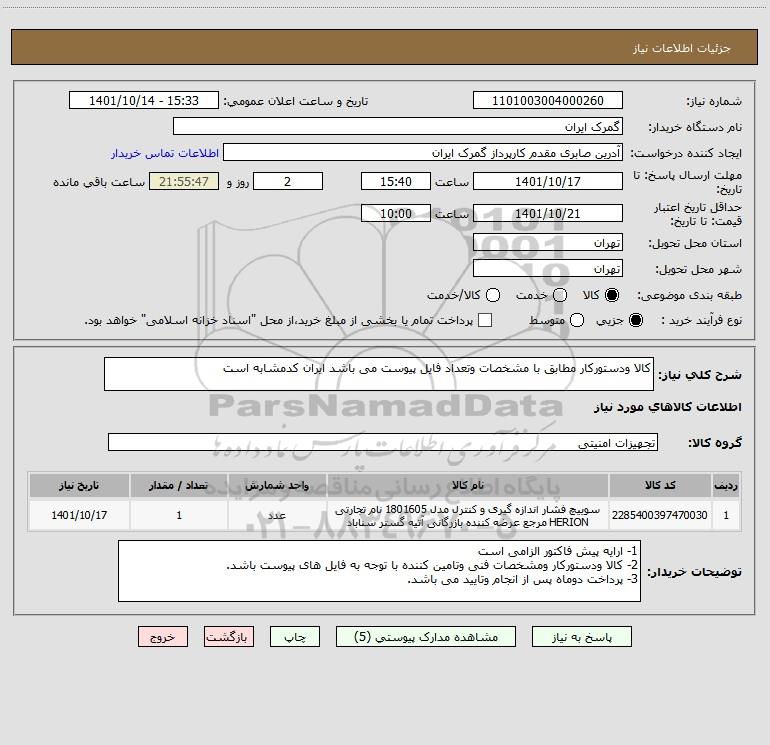Click the response deadline time 15:40 field
The height and width of the screenshot is (745, 770).
tap(396, 181)
